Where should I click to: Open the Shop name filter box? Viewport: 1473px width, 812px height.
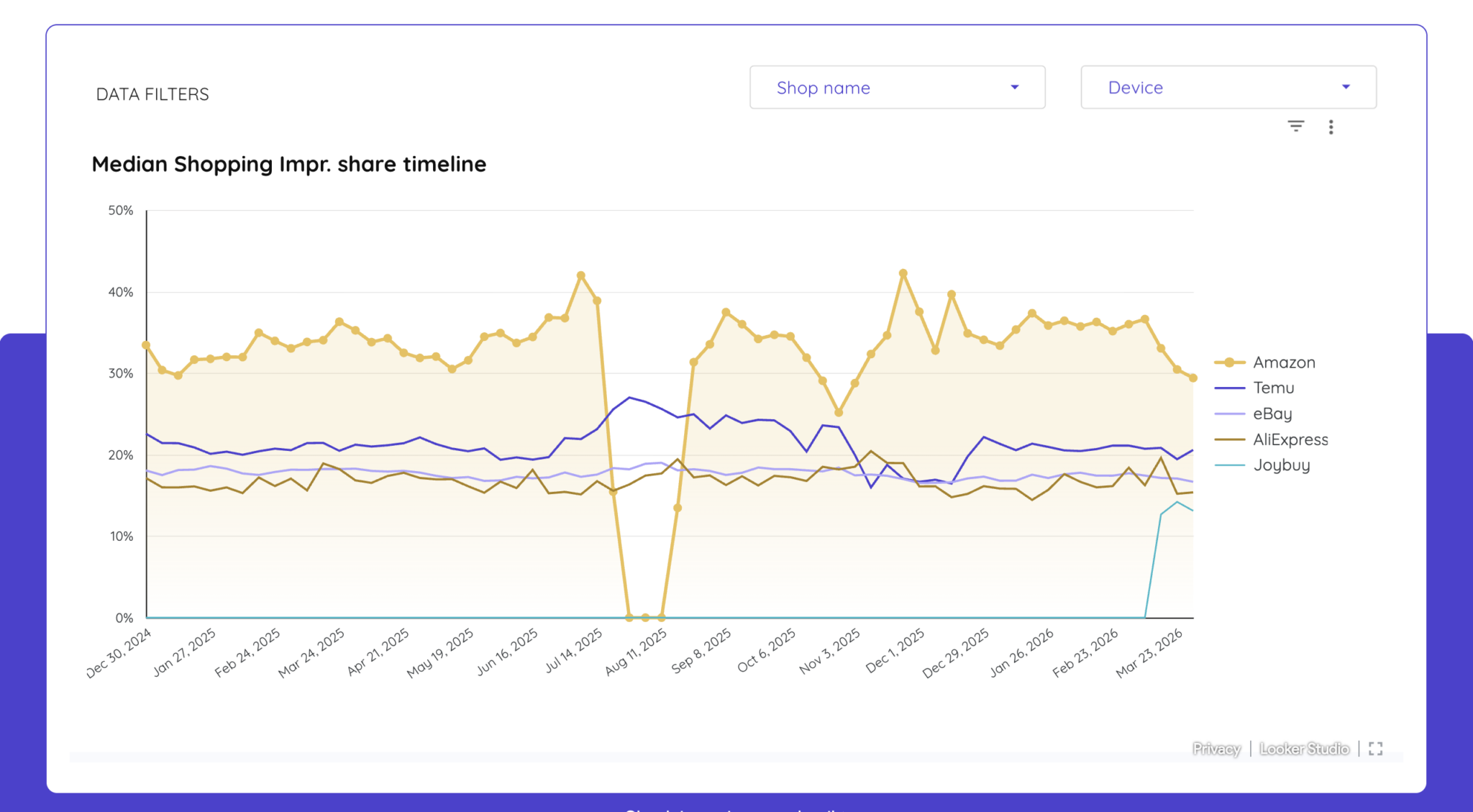897,87
